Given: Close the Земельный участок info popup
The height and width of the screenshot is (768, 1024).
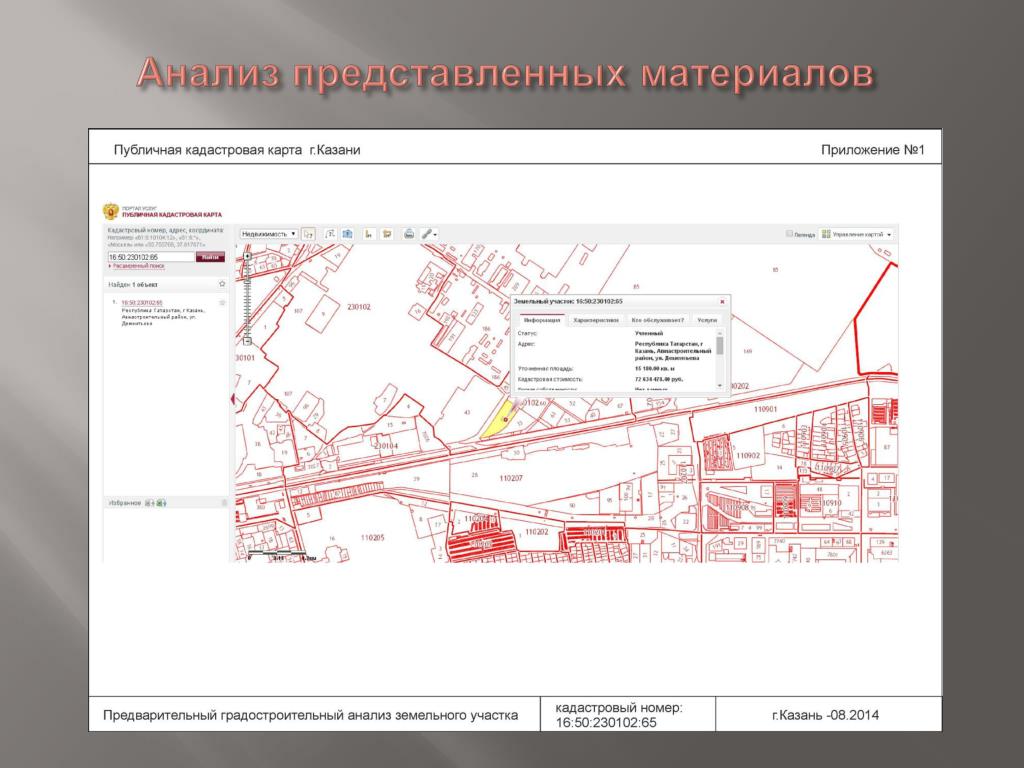Looking at the screenshot, I should (722, 302).
